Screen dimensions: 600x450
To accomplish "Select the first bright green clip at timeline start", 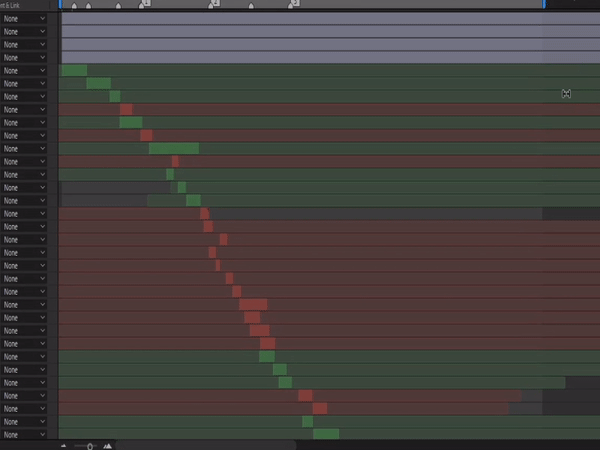I will click(74, 71).
